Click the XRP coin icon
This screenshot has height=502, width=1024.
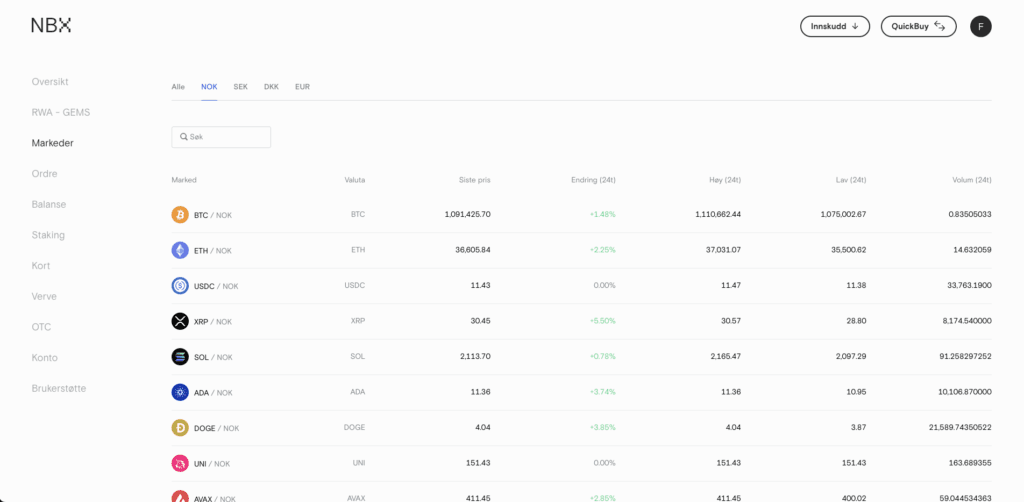(180, 321)
